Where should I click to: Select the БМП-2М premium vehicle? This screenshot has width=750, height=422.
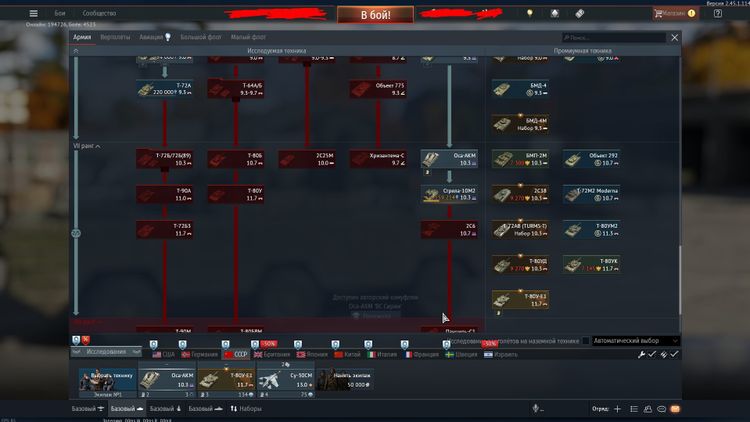pos(517,159)
